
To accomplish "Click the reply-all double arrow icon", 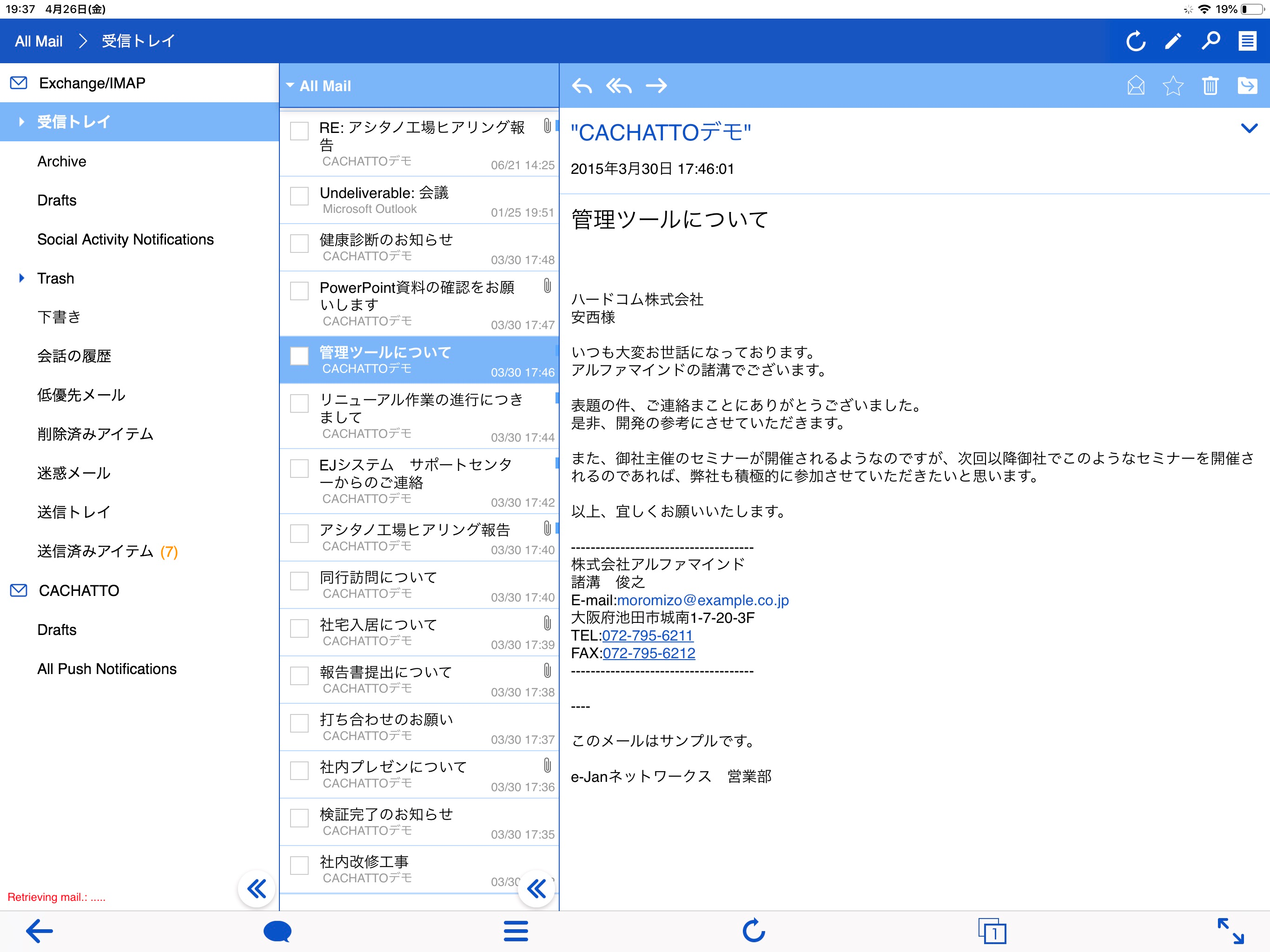I will coord(618,86).
